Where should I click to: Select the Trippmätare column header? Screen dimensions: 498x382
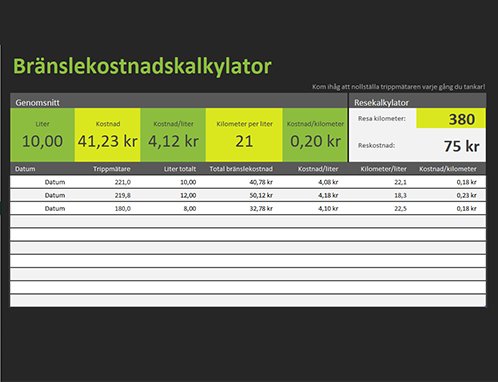pyautogui.click(x=112, y=169)
